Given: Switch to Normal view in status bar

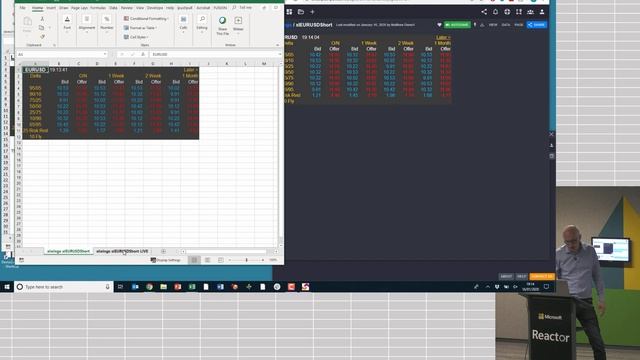Looking at the screenshot, I should [x=194, y=260].
